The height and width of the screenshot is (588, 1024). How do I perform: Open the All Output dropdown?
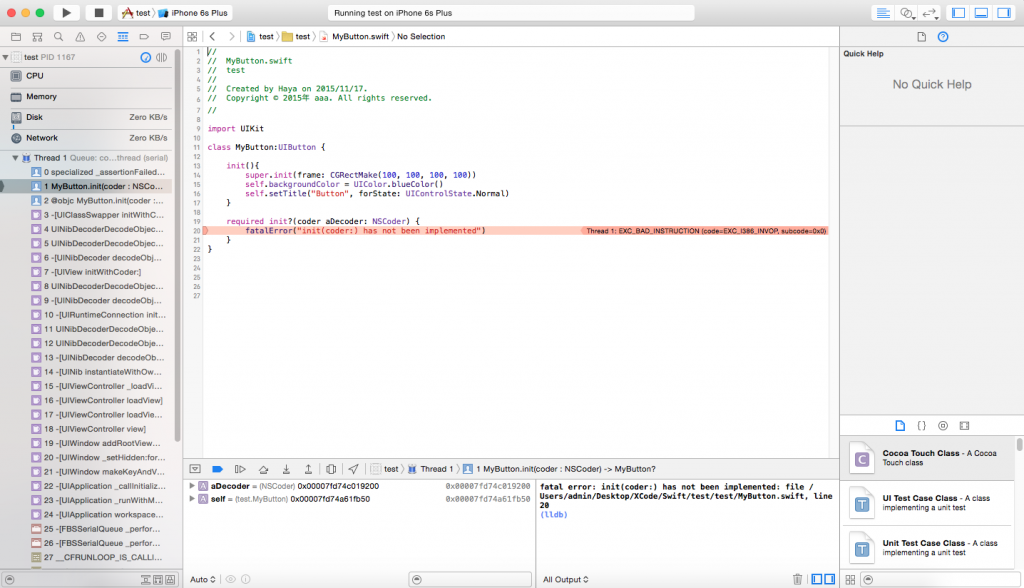point(565,579)
